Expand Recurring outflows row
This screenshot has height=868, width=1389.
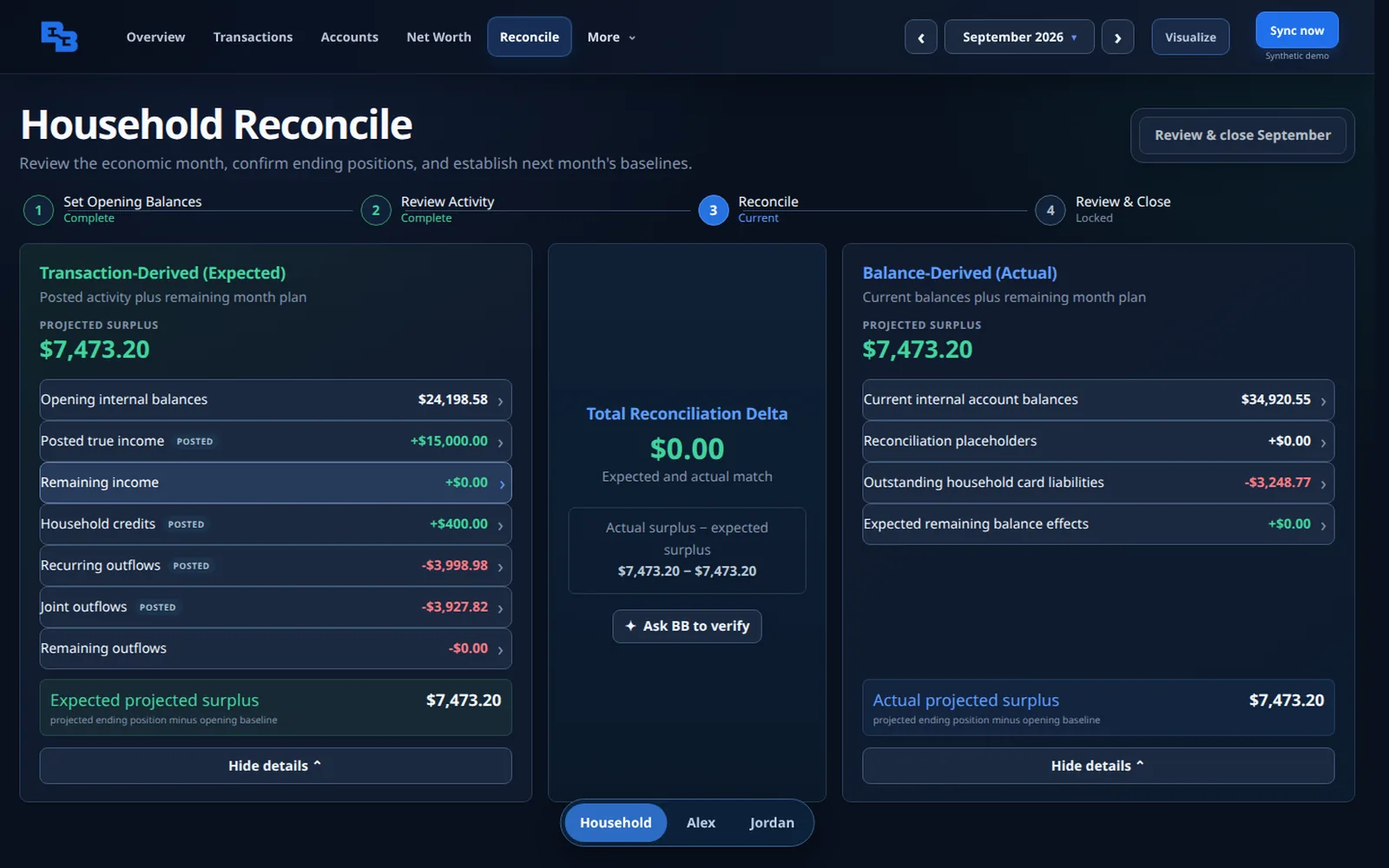click(275, 565)
